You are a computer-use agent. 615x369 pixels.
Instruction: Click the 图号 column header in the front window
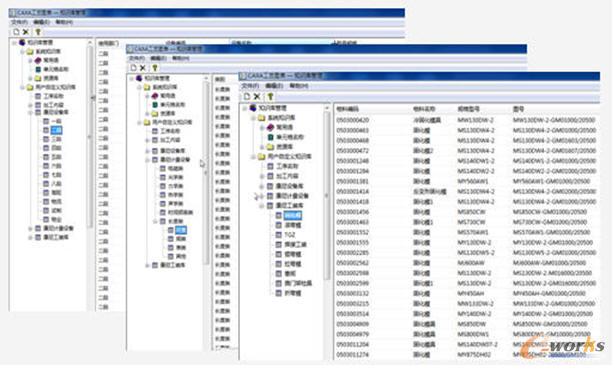[x=519, y=109]
